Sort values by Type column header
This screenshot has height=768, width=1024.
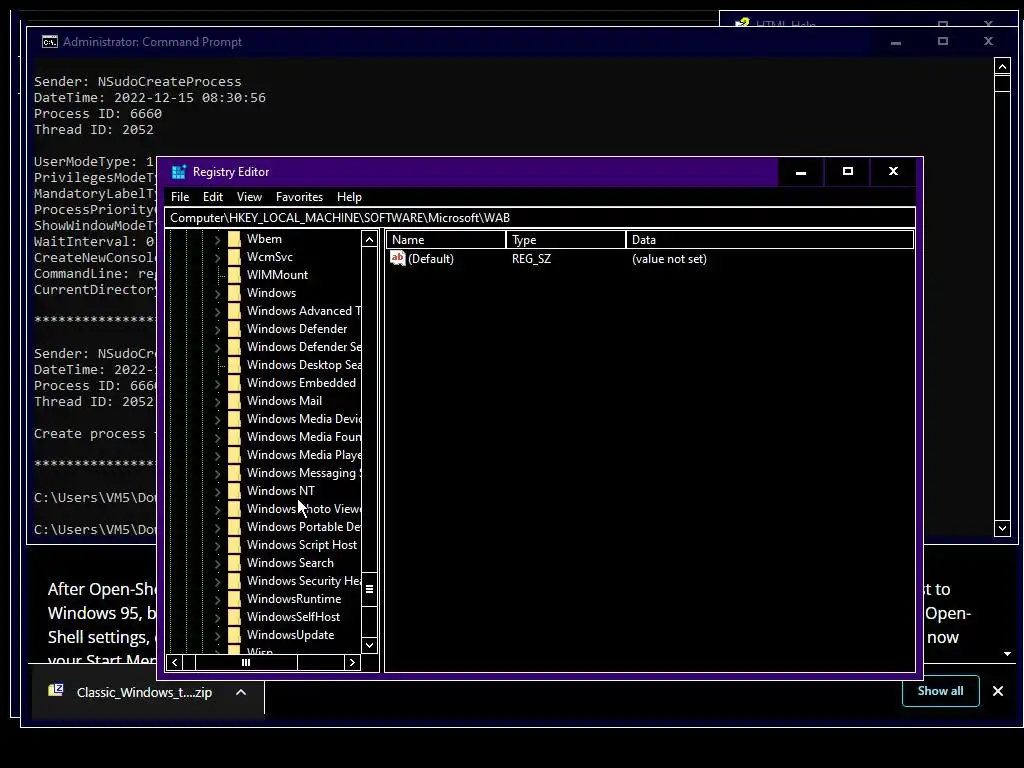(x=566, y=240)
